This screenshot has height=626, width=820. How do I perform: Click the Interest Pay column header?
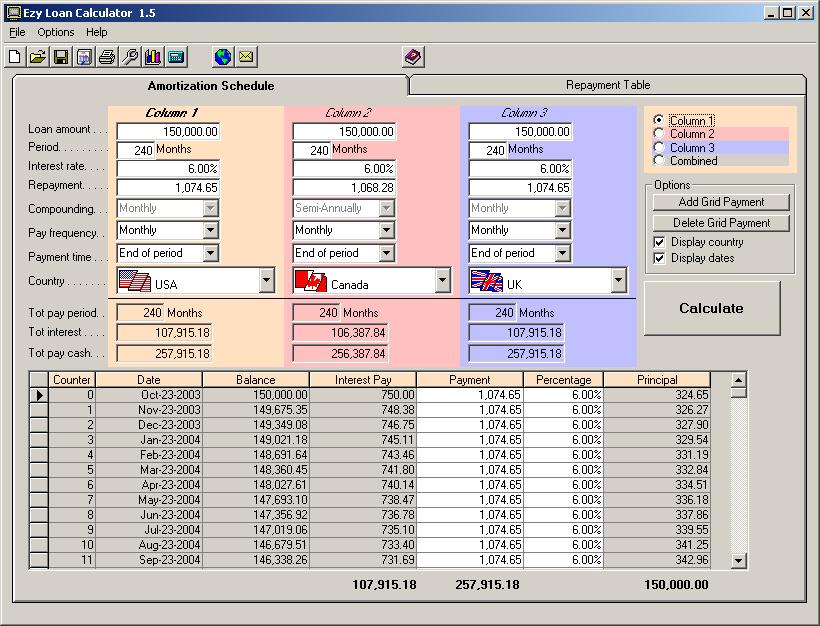click(x=363, y=380)
